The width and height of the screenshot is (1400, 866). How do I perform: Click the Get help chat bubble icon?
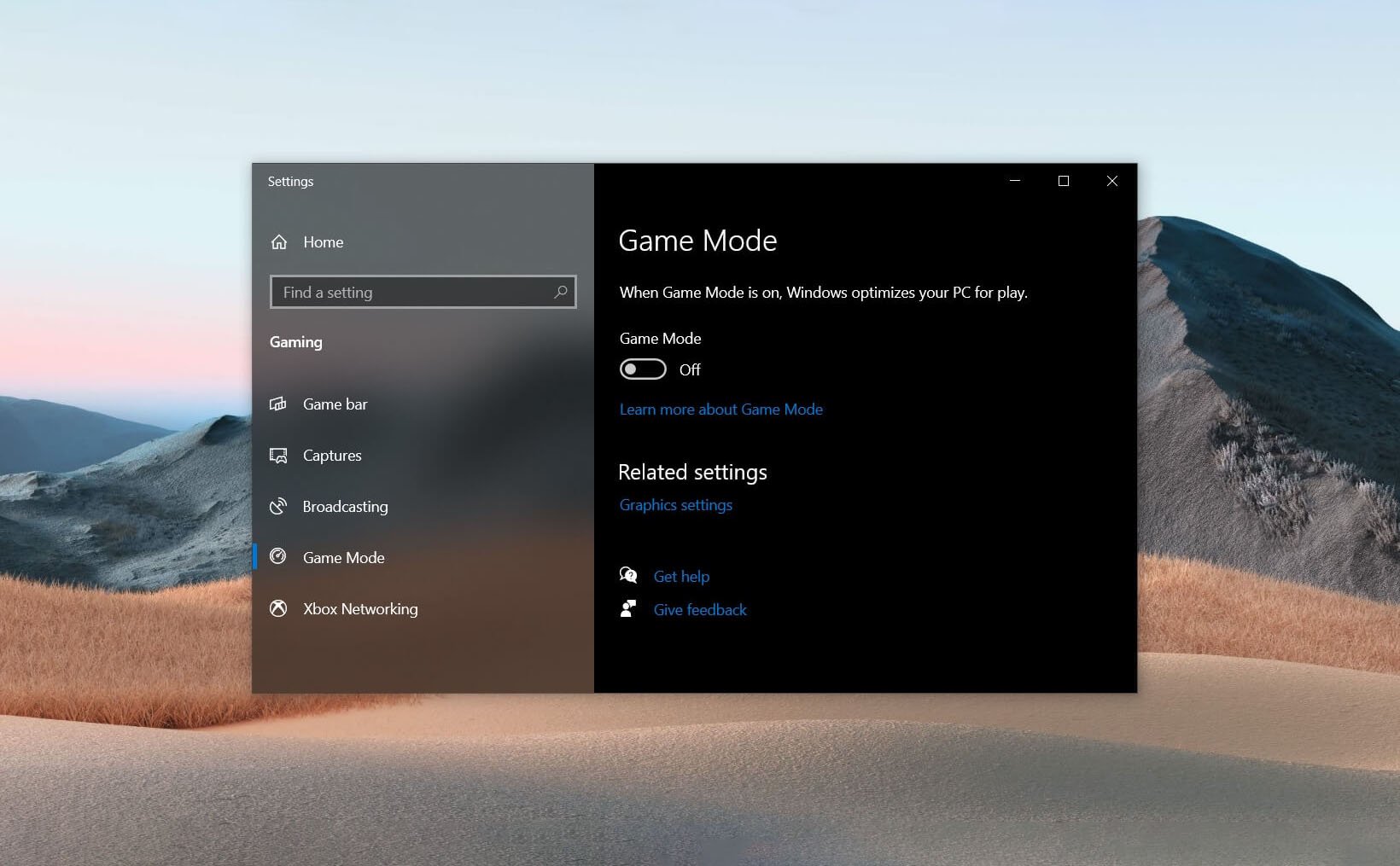coord(628,576)
